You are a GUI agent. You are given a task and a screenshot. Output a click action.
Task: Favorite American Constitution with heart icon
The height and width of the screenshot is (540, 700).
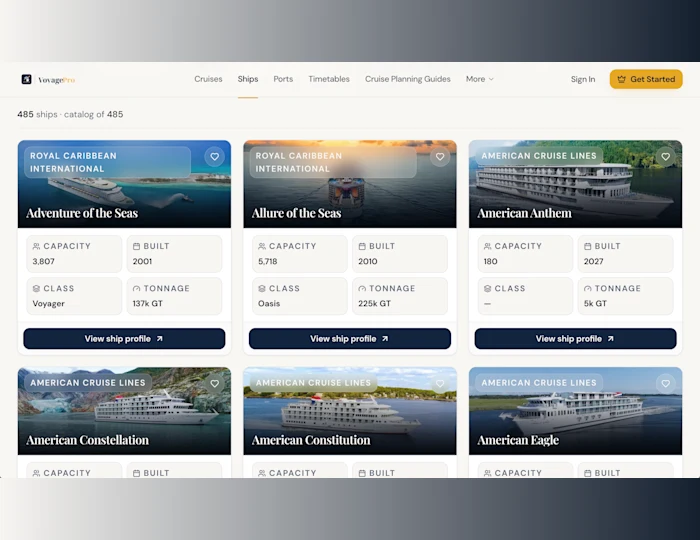coord(440,383)
